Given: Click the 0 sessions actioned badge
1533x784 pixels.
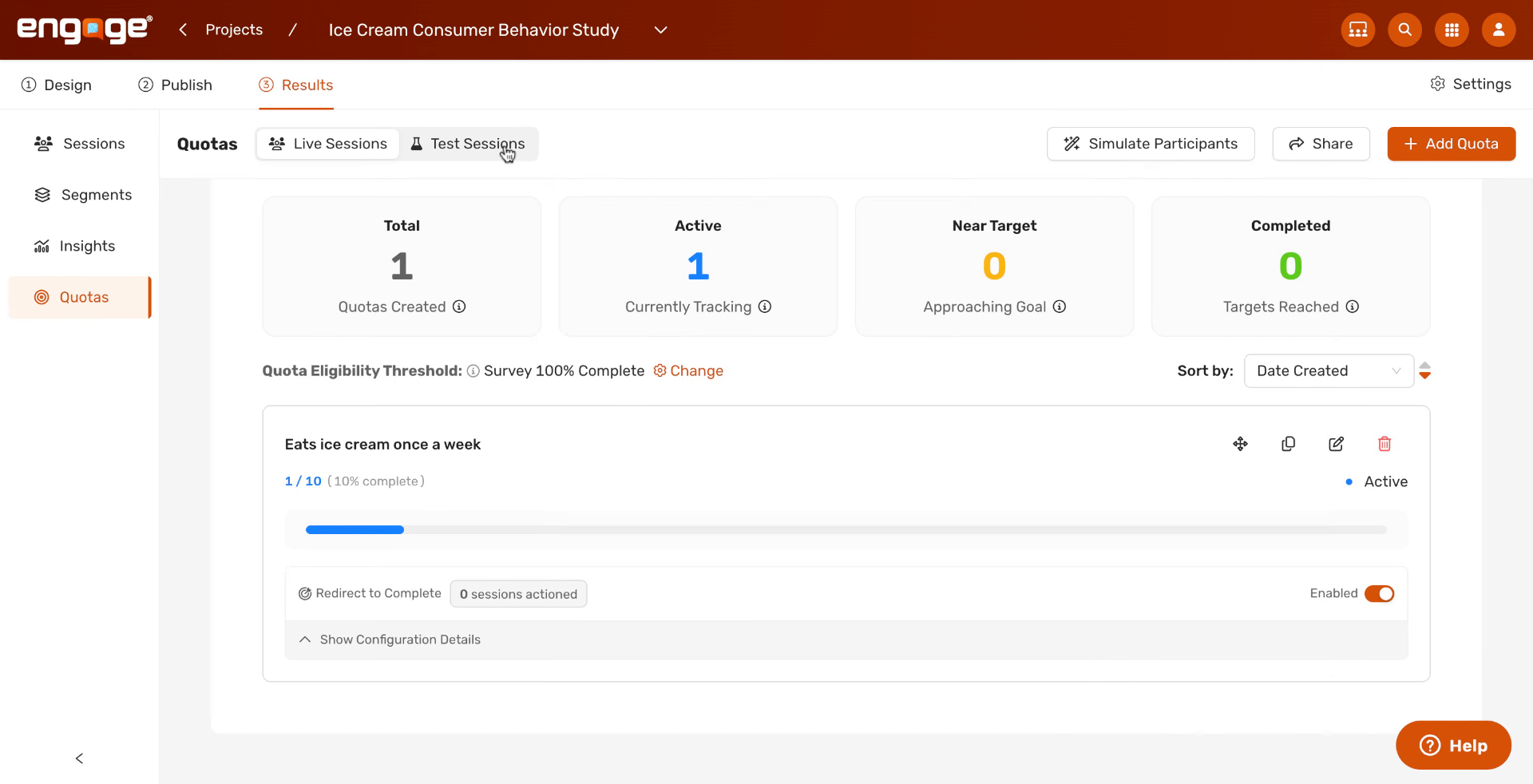Looking at the screenshot, I should pos(518,594).
